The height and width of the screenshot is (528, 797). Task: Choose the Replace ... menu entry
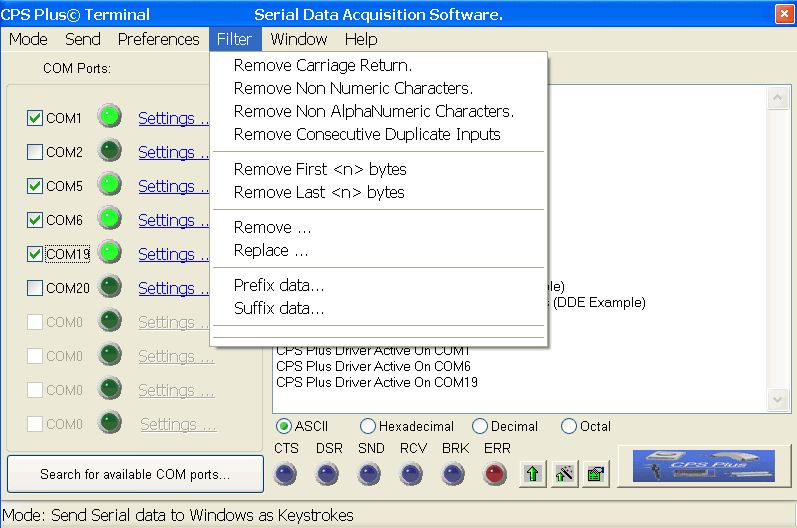click(379, 250)
